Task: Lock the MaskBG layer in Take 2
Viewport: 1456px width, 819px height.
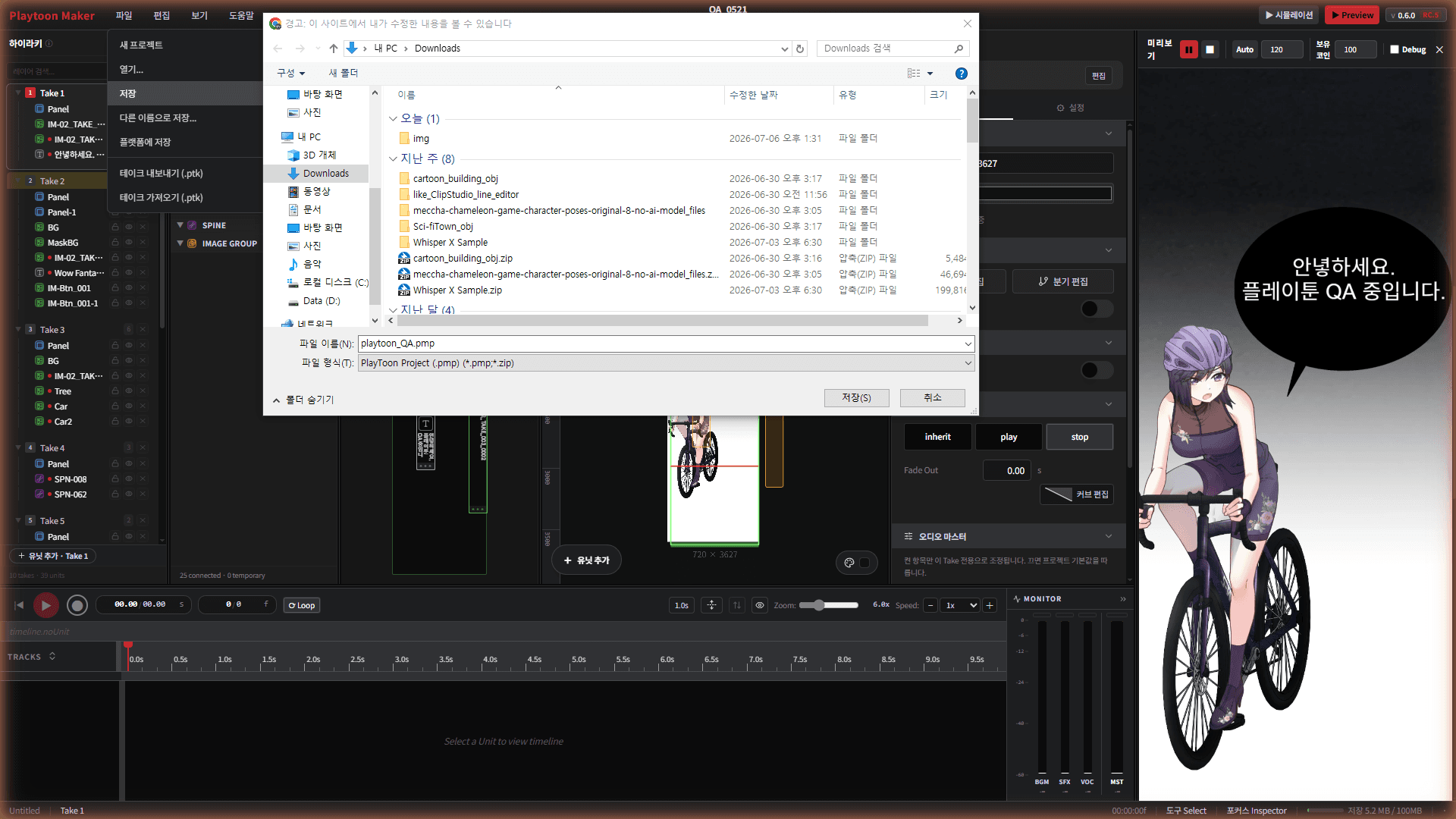Action: point(115,243)
